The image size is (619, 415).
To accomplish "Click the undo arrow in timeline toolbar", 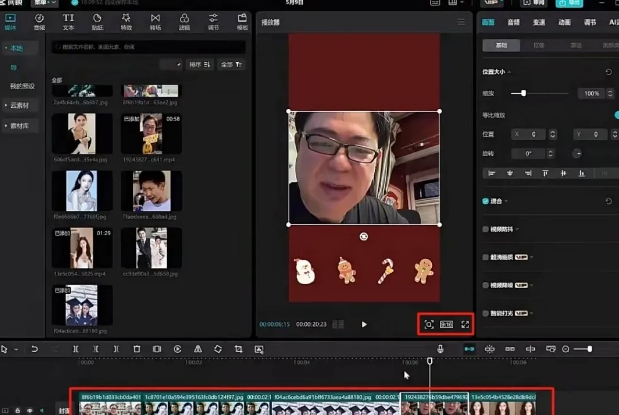I will (x=34, y=349).
